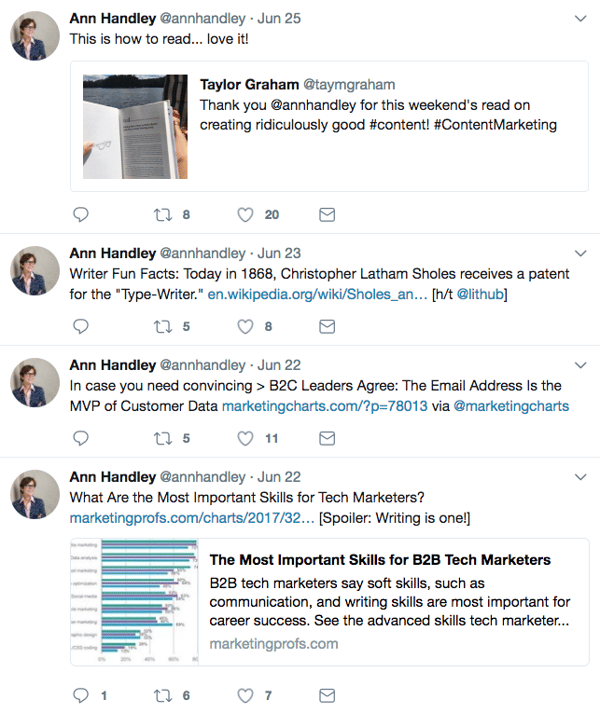Viewport: 600px width, 713px height.
Task: Reply to the Taylor Graham quote tweet
Action: (x=82, y=214)
